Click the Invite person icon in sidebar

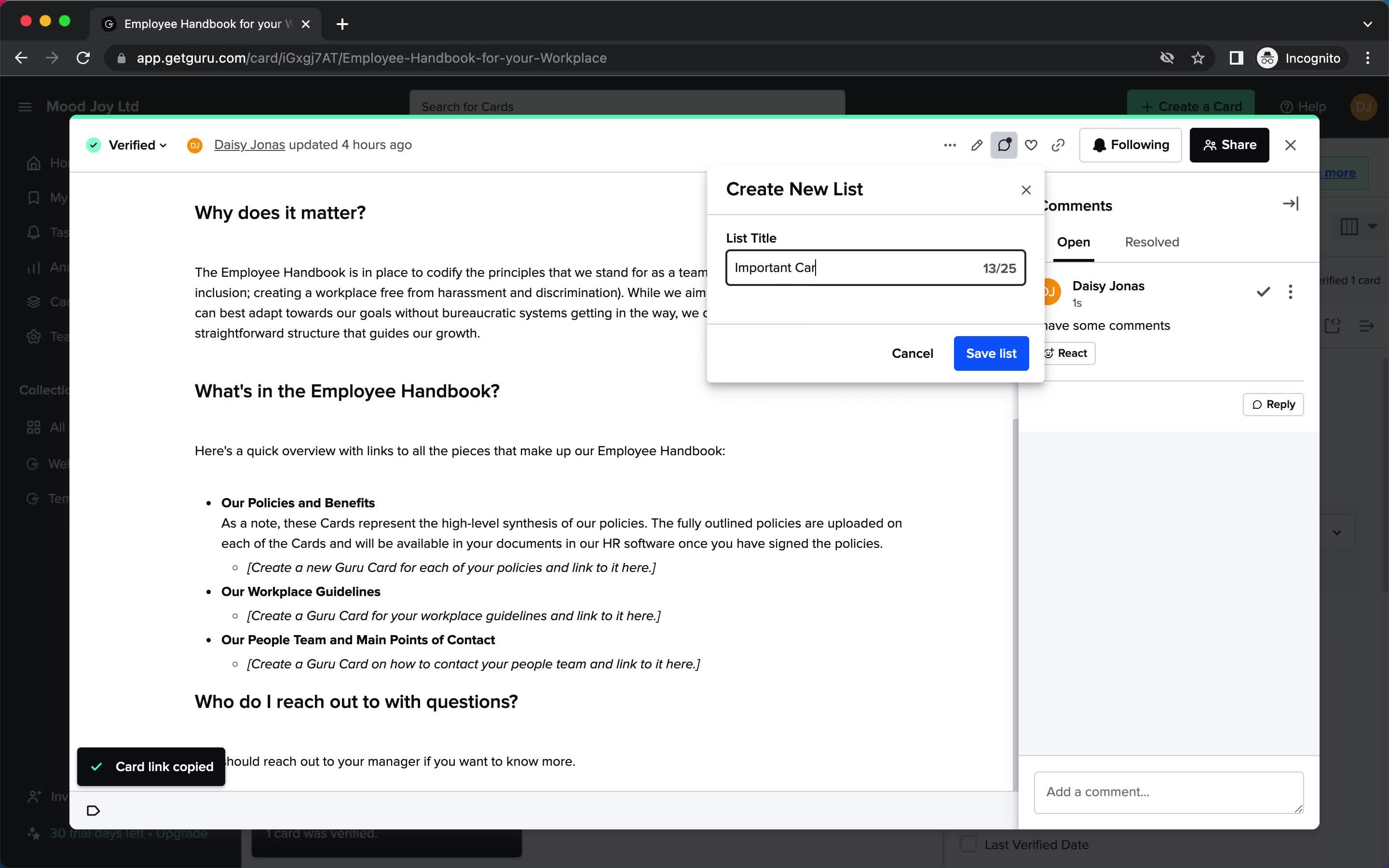click(x=34, y=797)
